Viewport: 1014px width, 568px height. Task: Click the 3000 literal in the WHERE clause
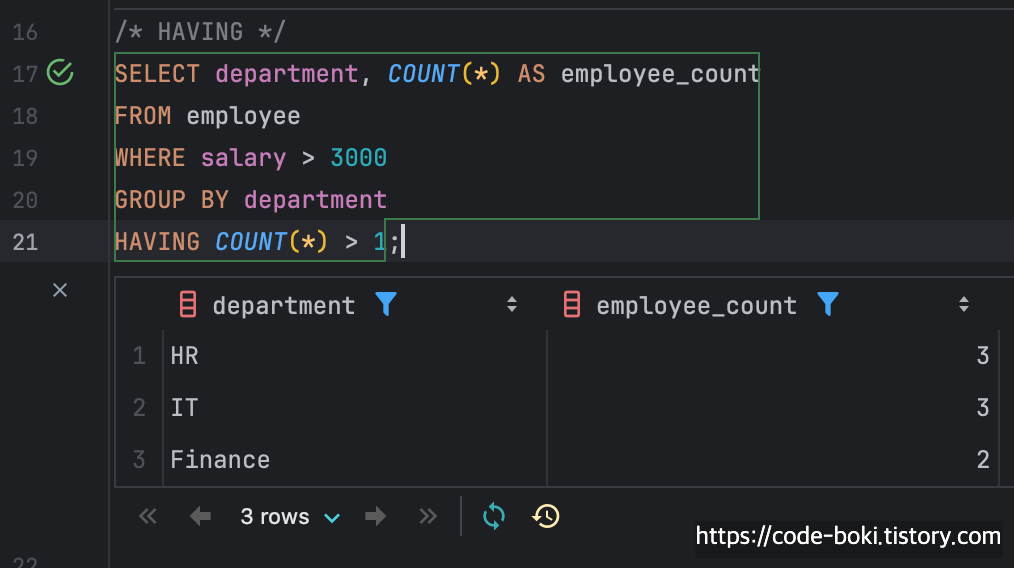[x=358, y=158]
